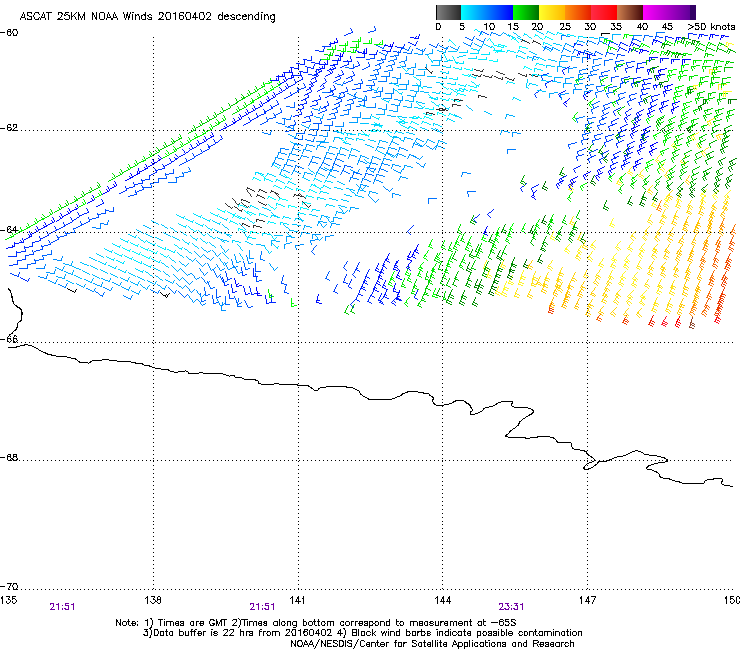The width and height of the screenshot is (740, 650).
Task: Click the ">50 knots" legend label
Action: 712,27
